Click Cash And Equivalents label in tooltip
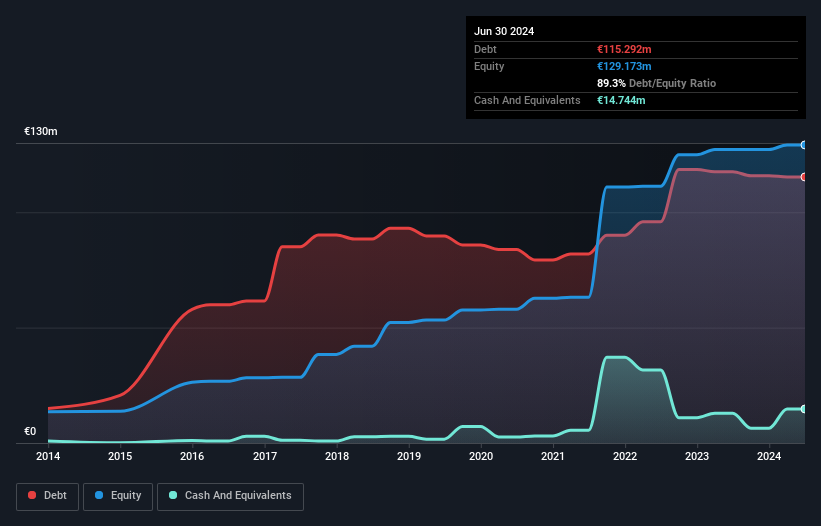821x526 pixels. [x=527, y=100]
